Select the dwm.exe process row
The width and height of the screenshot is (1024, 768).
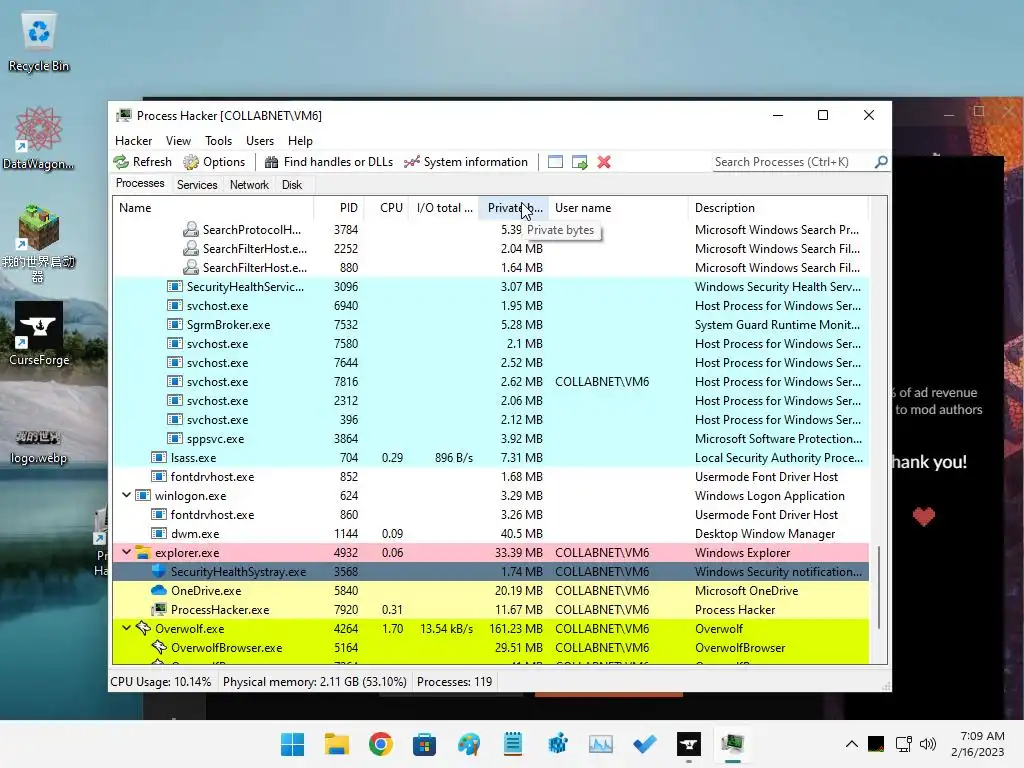click(491, 534)
